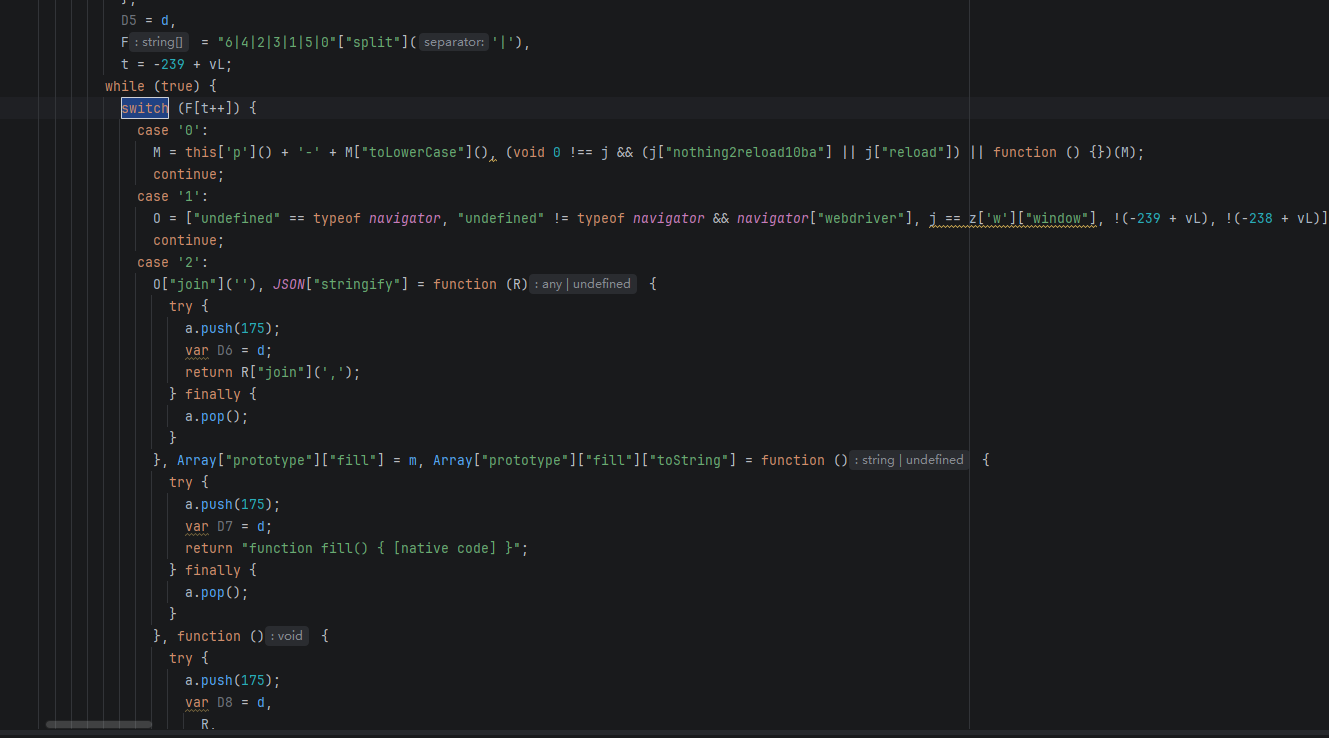Click the 'separator:' parameter hint
The image size is (1329, 738).
pyautogui.click(x=454, y=42)
